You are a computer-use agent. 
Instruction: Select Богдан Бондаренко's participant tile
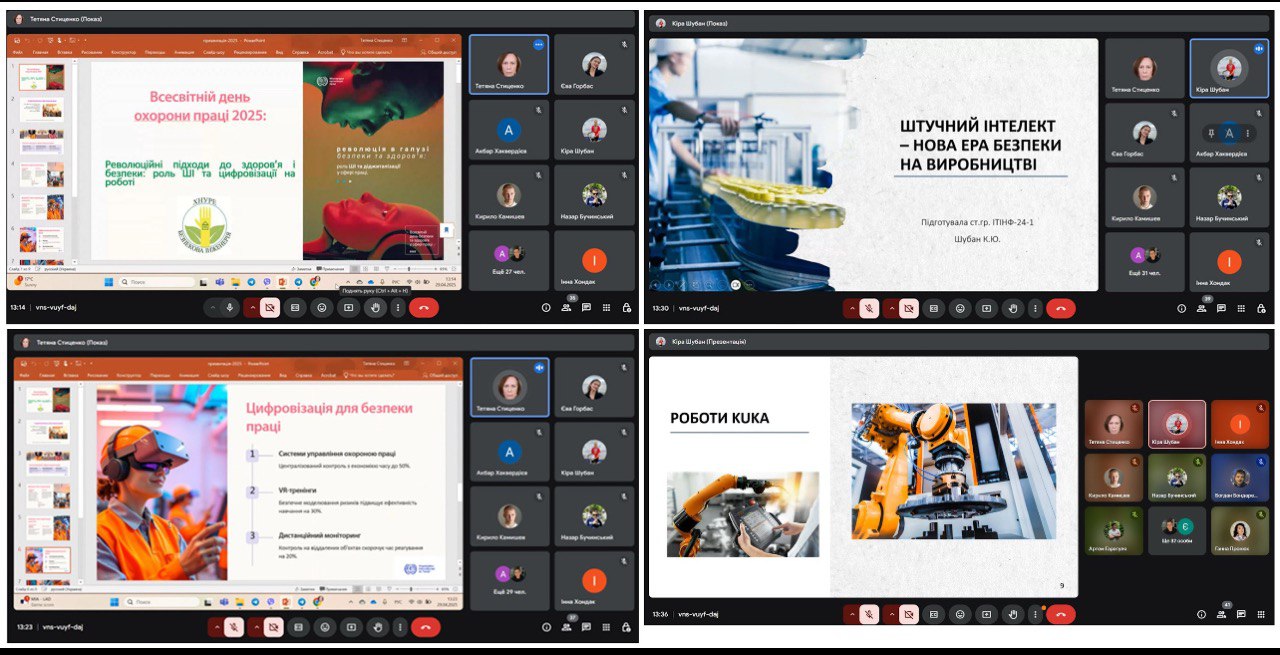[x=1239, y=482]
